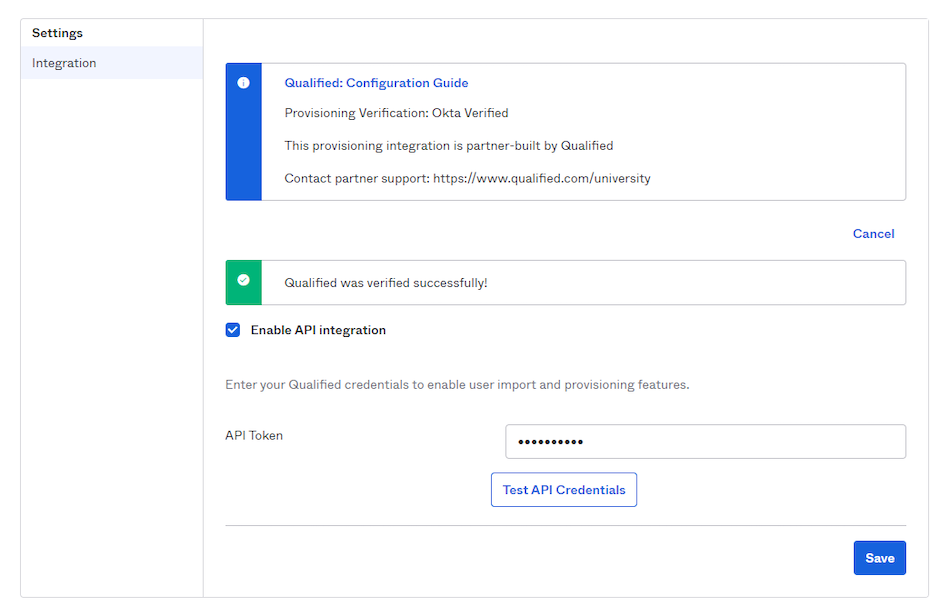Open the Qualified: Configuration Guide link
This screenshot has width=950, height=616.
(x=376, y=83)
